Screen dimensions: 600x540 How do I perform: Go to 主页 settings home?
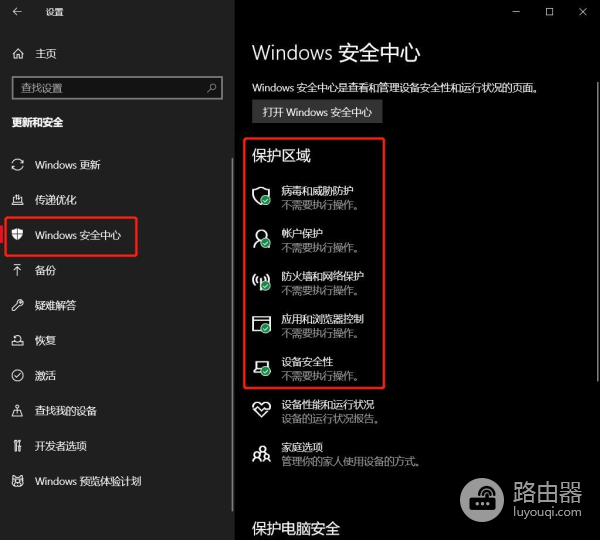tap(46, 54)
